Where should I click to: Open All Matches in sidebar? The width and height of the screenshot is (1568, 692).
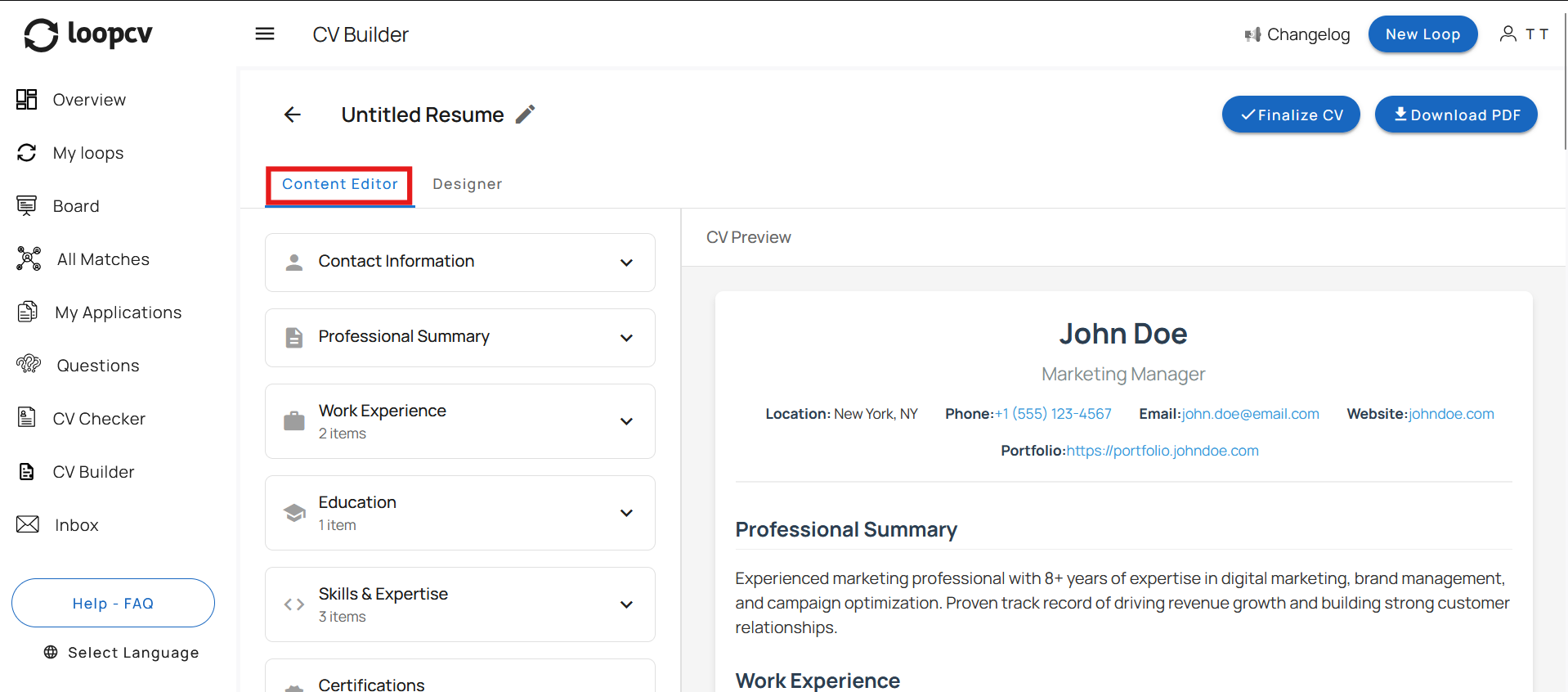(103, 259)
